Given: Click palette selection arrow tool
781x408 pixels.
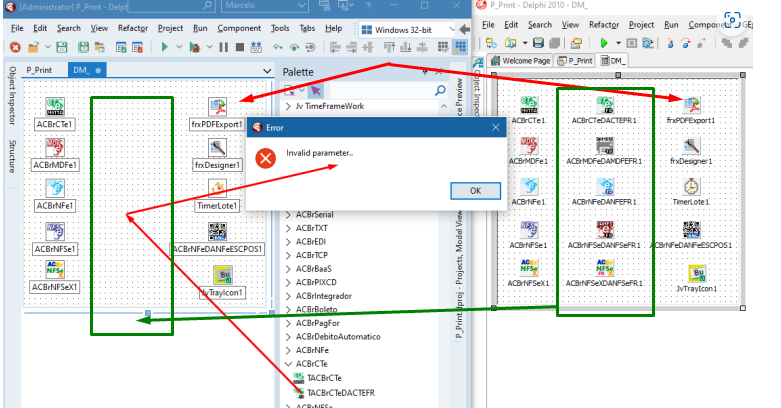Looking at the screenshot, I should click(315, 91).
